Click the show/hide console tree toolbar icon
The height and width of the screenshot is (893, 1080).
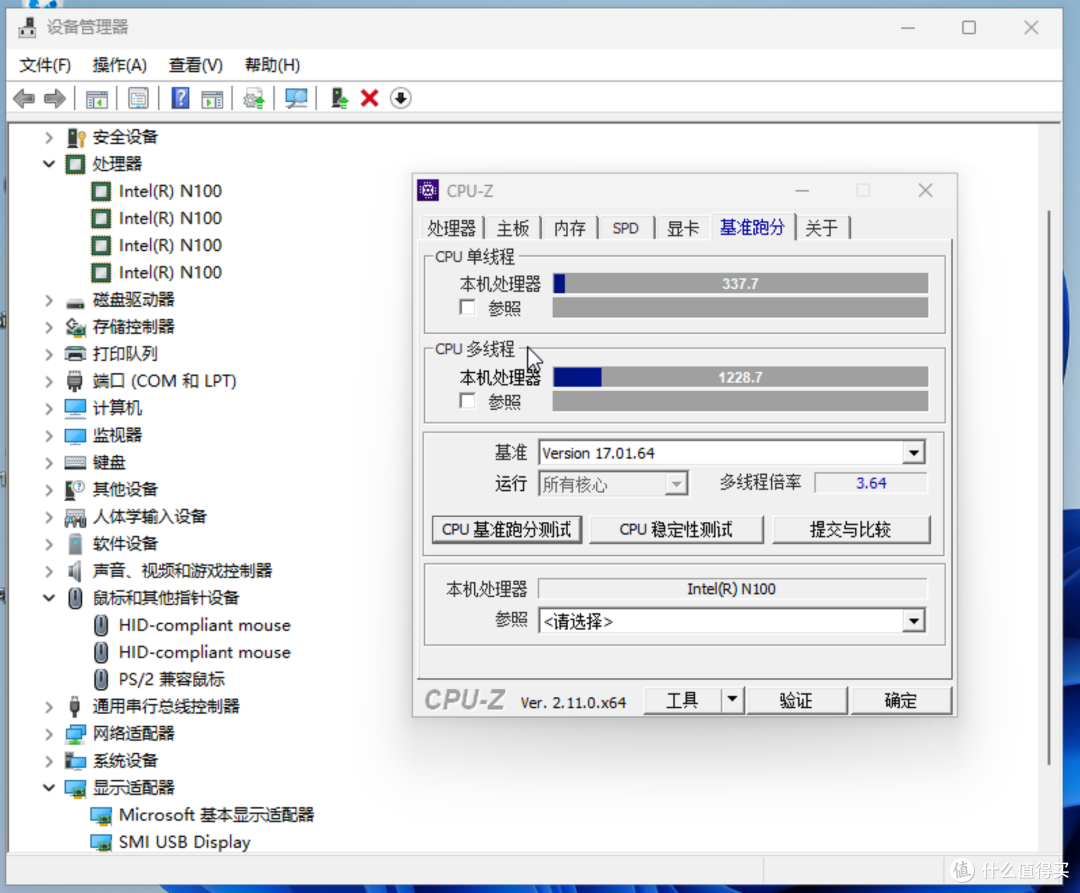pyautogui.click(x=96, y=98)
